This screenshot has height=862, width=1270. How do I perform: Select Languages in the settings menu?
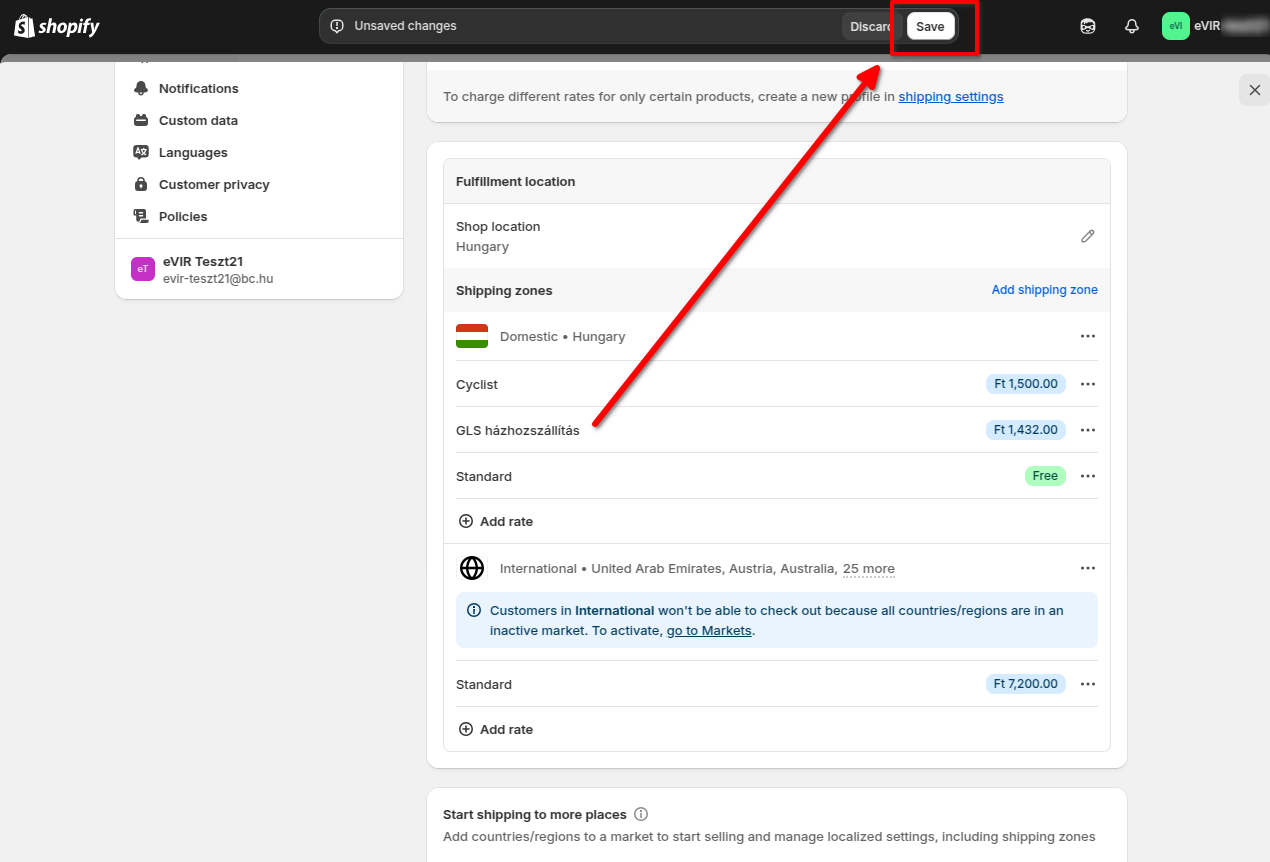pos(193,153)
